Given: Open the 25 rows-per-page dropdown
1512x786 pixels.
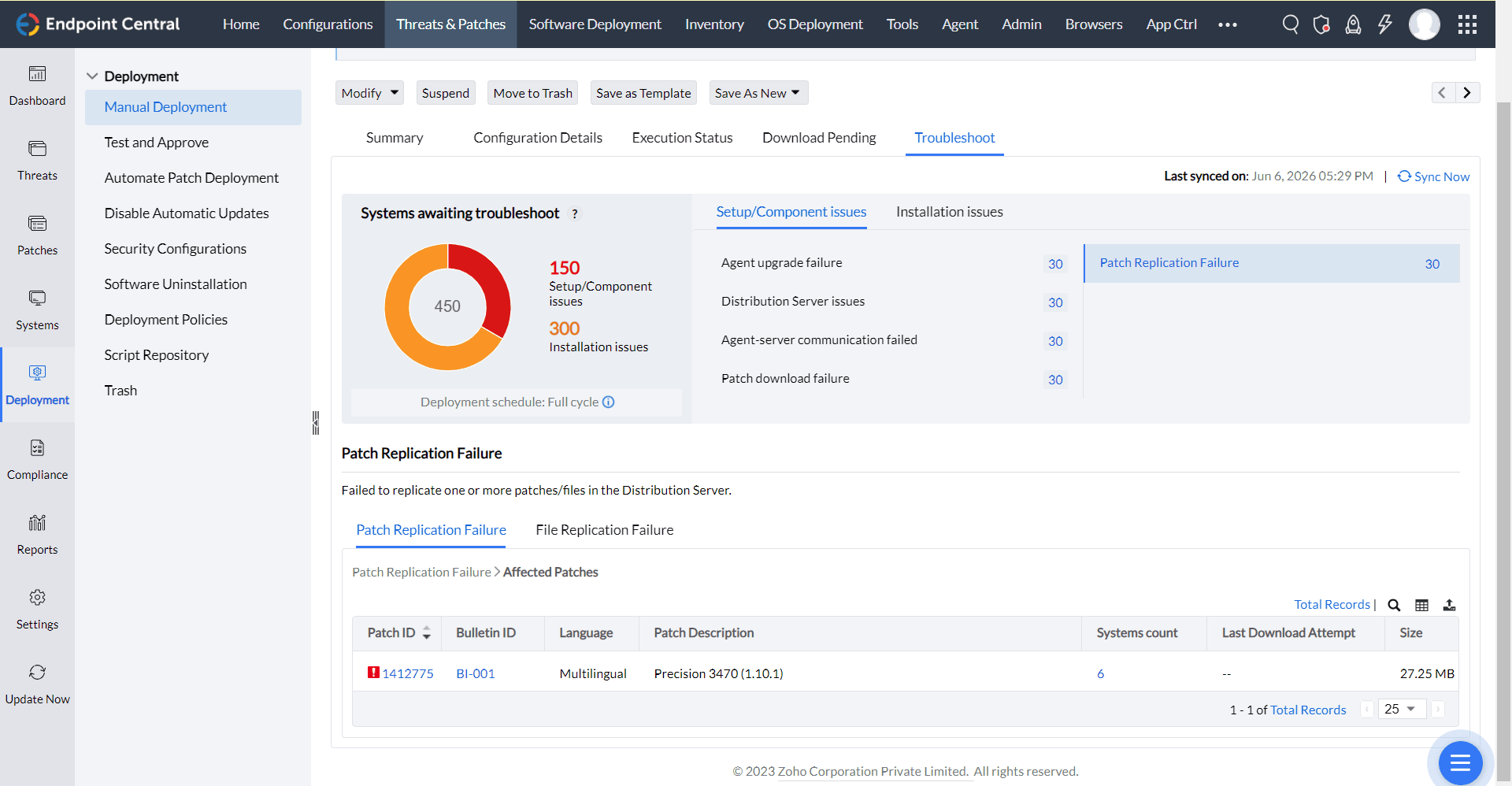Looking at the screenshot, I should coord(1402,709).
